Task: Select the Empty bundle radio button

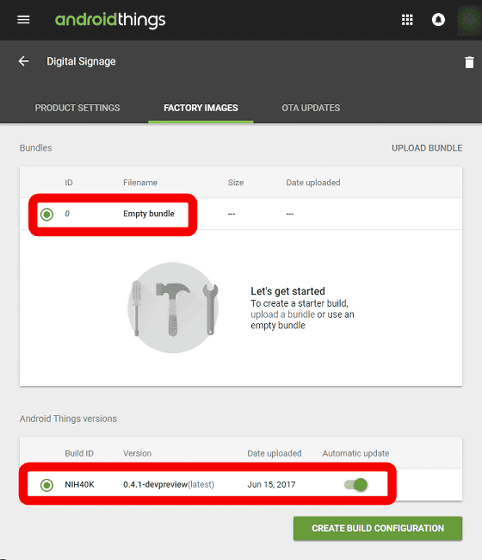Action: click(x=47, y=214)
